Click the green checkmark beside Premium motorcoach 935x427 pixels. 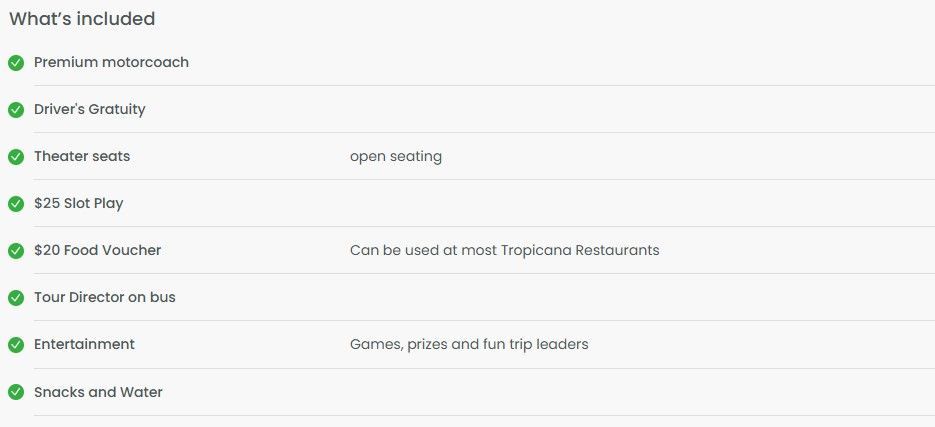pos(16,63)
